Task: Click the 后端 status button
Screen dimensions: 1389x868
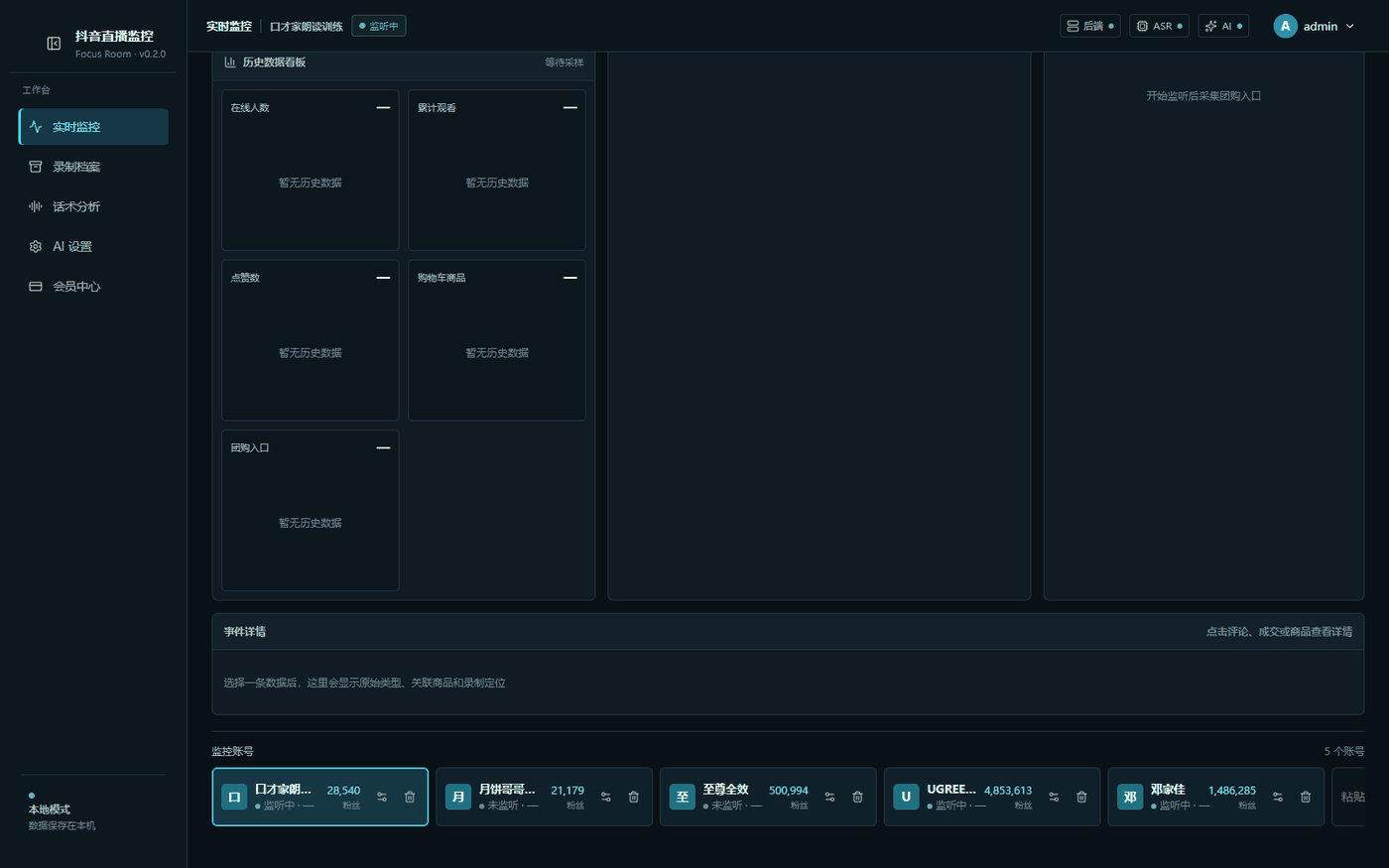Action: tap(1089, 26)
